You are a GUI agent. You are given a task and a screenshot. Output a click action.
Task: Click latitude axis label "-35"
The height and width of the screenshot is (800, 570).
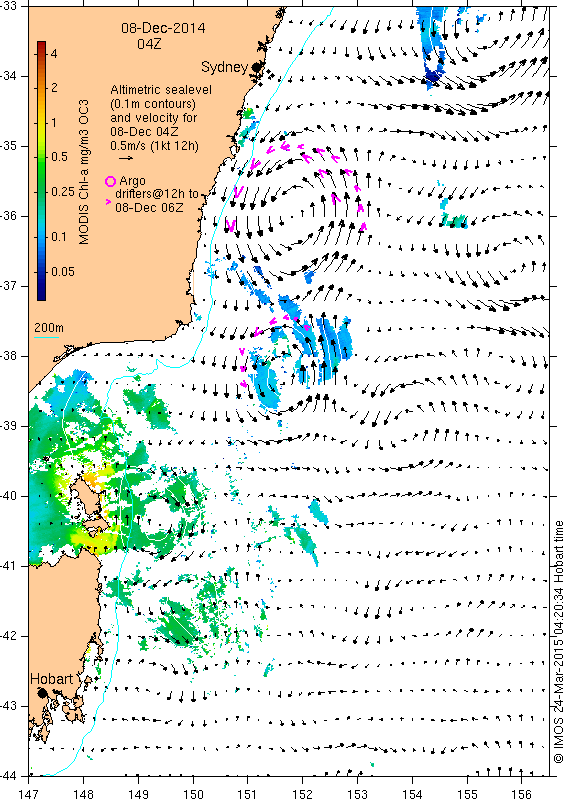[x=8, y=146]
